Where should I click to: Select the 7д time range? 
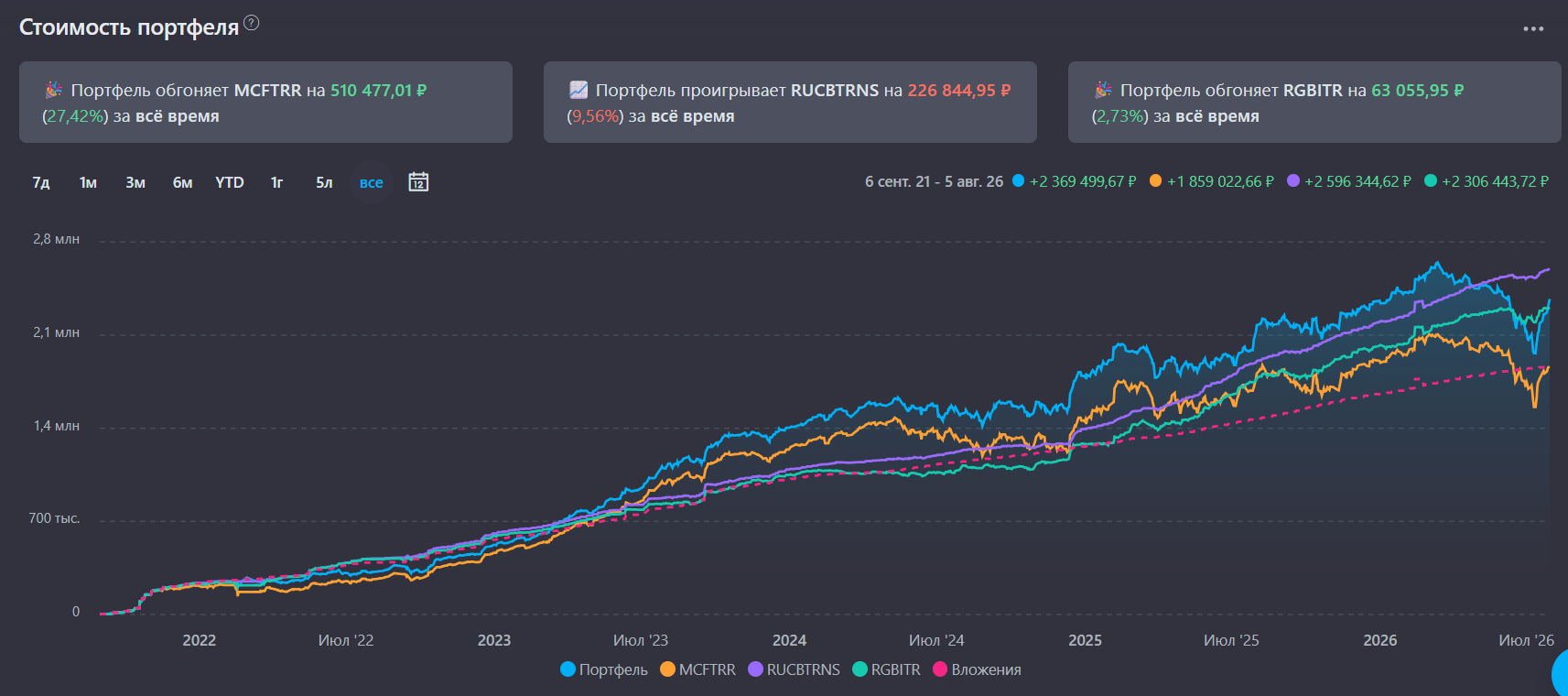[41, 182]
